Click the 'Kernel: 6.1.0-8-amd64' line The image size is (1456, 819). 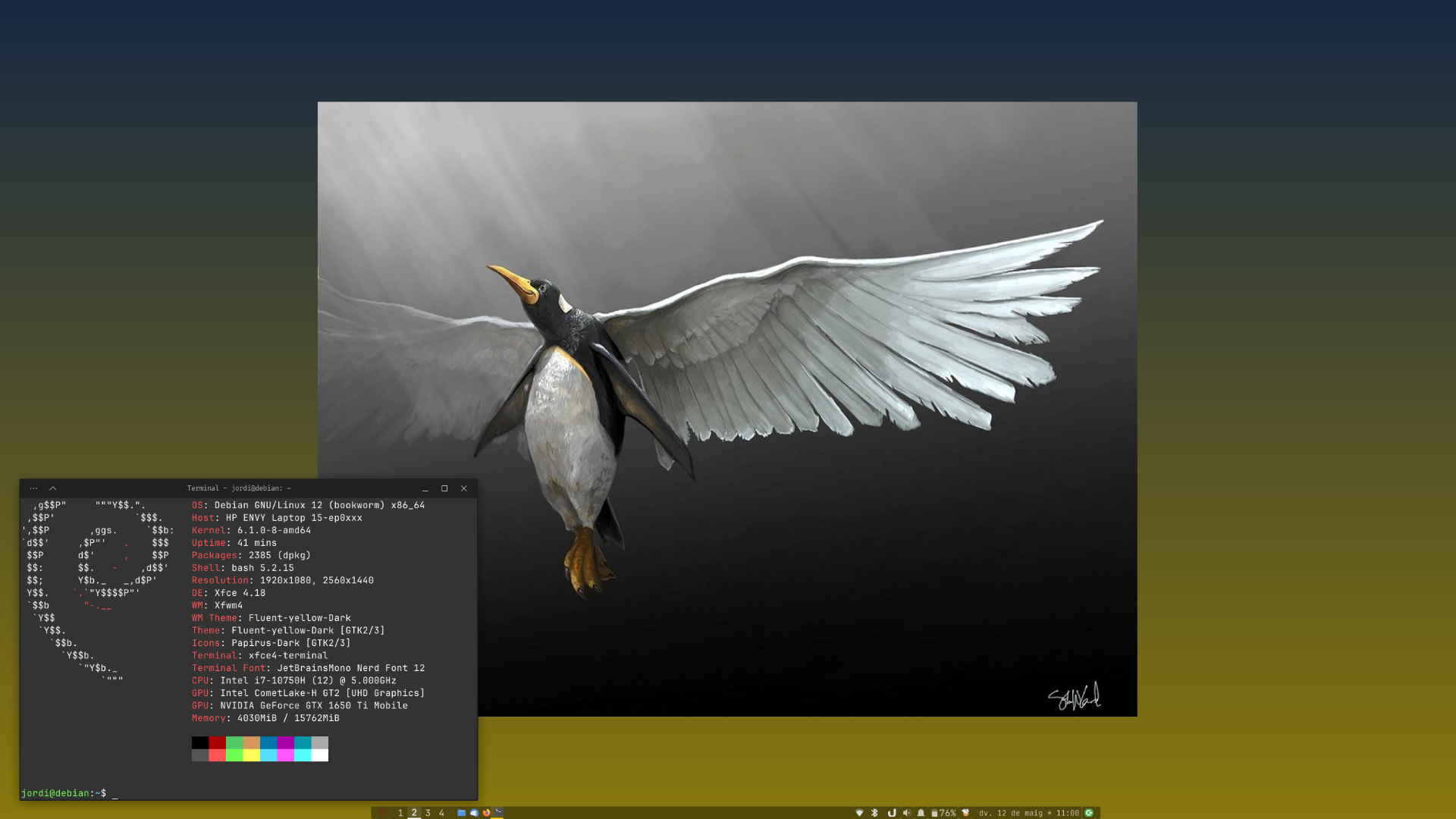pos(251,530)
